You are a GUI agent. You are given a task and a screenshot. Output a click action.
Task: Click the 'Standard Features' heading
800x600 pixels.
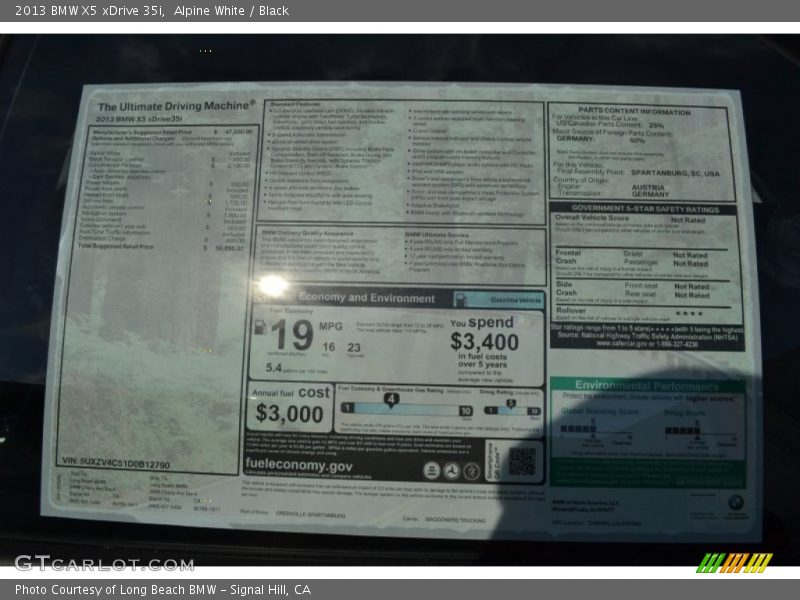pos(295,104)
